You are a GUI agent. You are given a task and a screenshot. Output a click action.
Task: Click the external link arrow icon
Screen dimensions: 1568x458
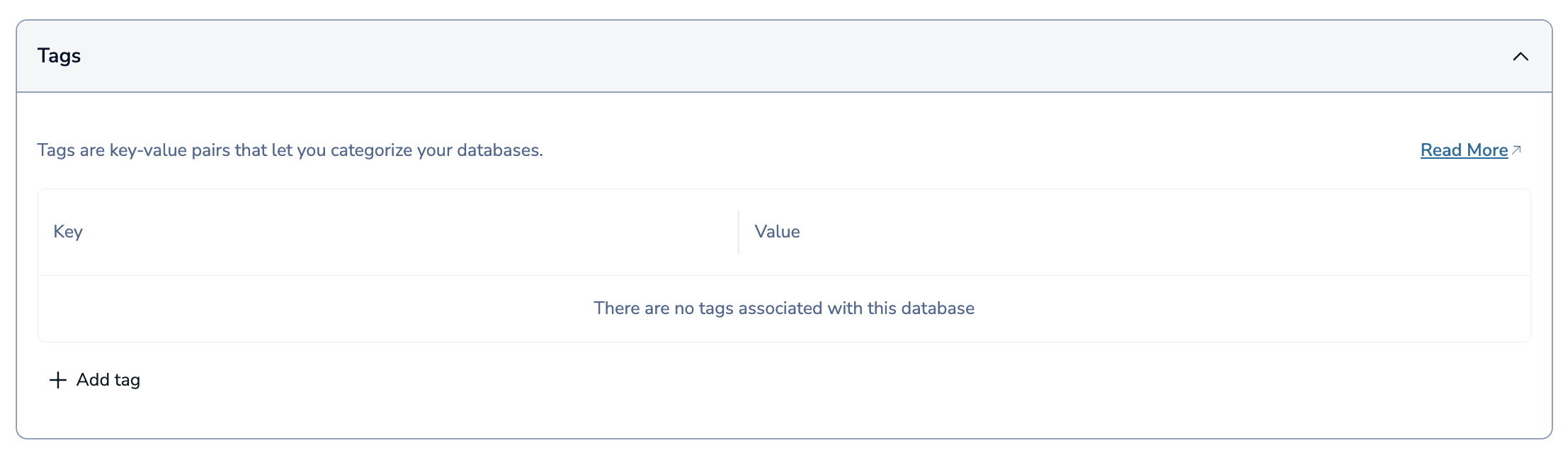coord(1516,150)
